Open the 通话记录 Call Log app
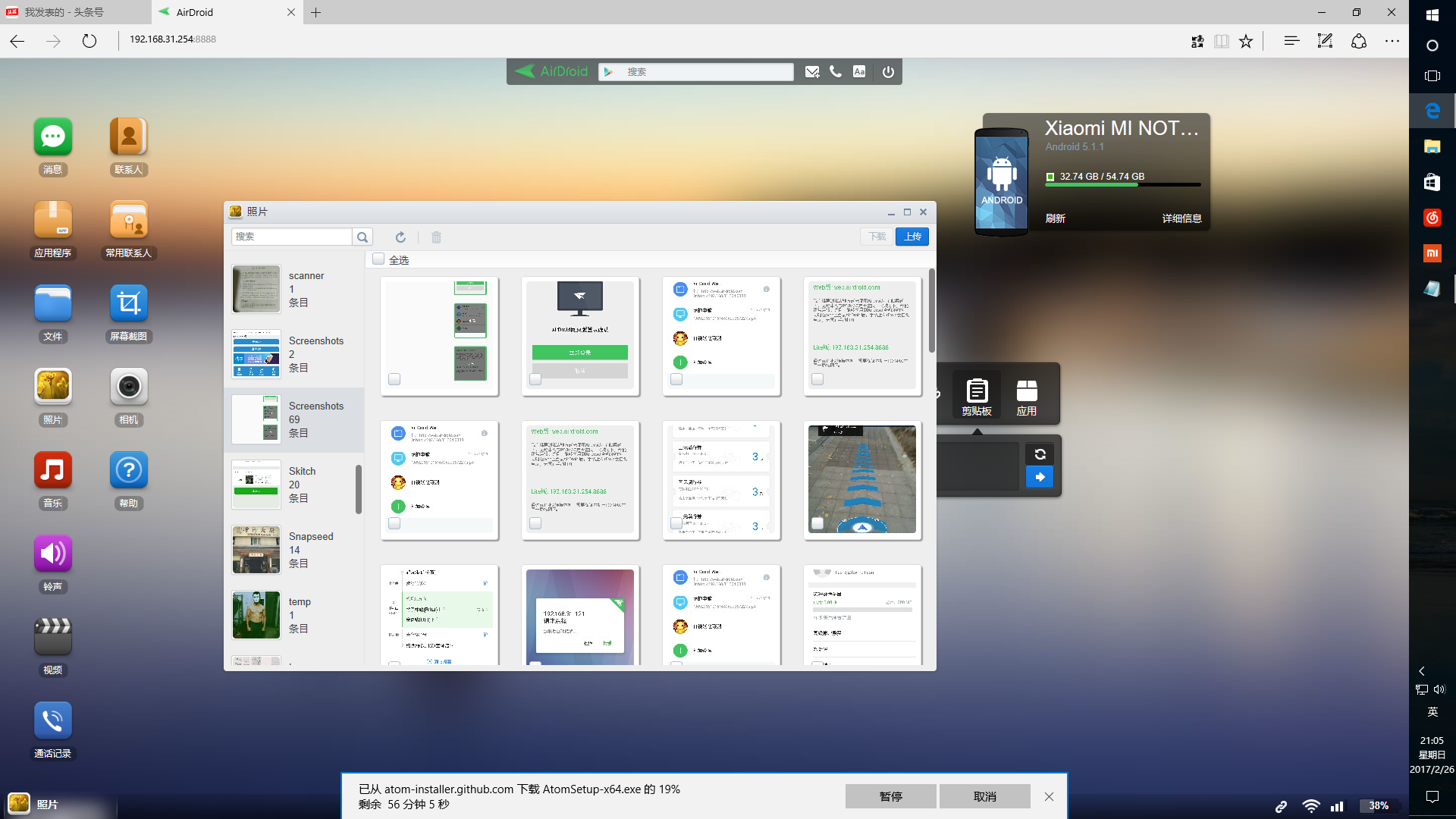The width and height of the screenshot is (1456, 819). [x=52, y=720]
